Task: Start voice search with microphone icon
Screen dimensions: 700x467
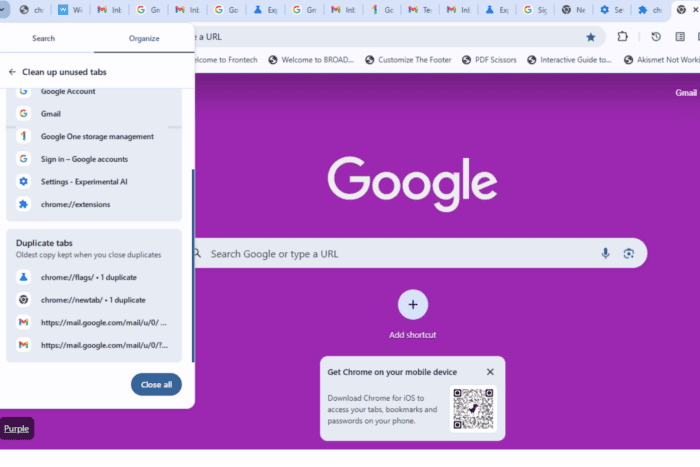Action: tap(605, 254)
